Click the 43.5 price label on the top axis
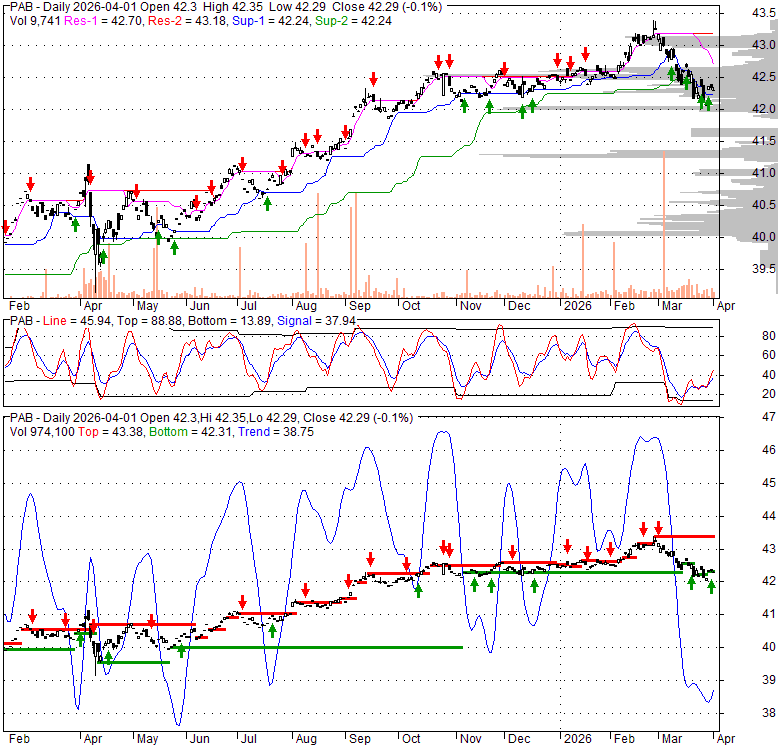The width and height of the screenshot is (780, 745). point(764,13)
